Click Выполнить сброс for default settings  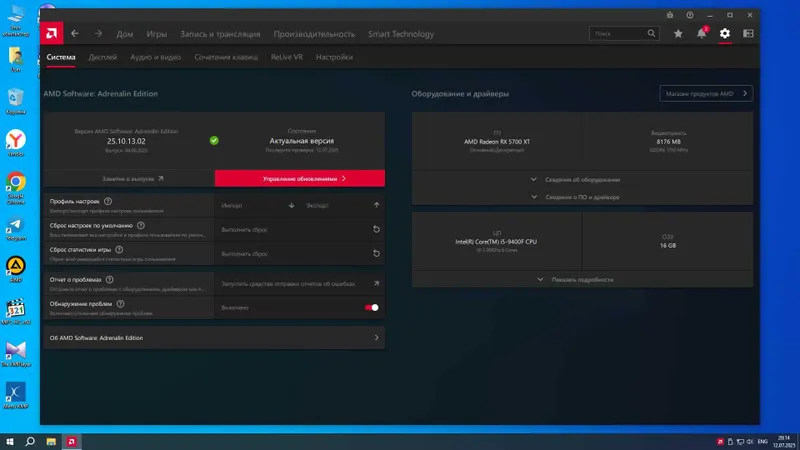[x=299, y=230]
